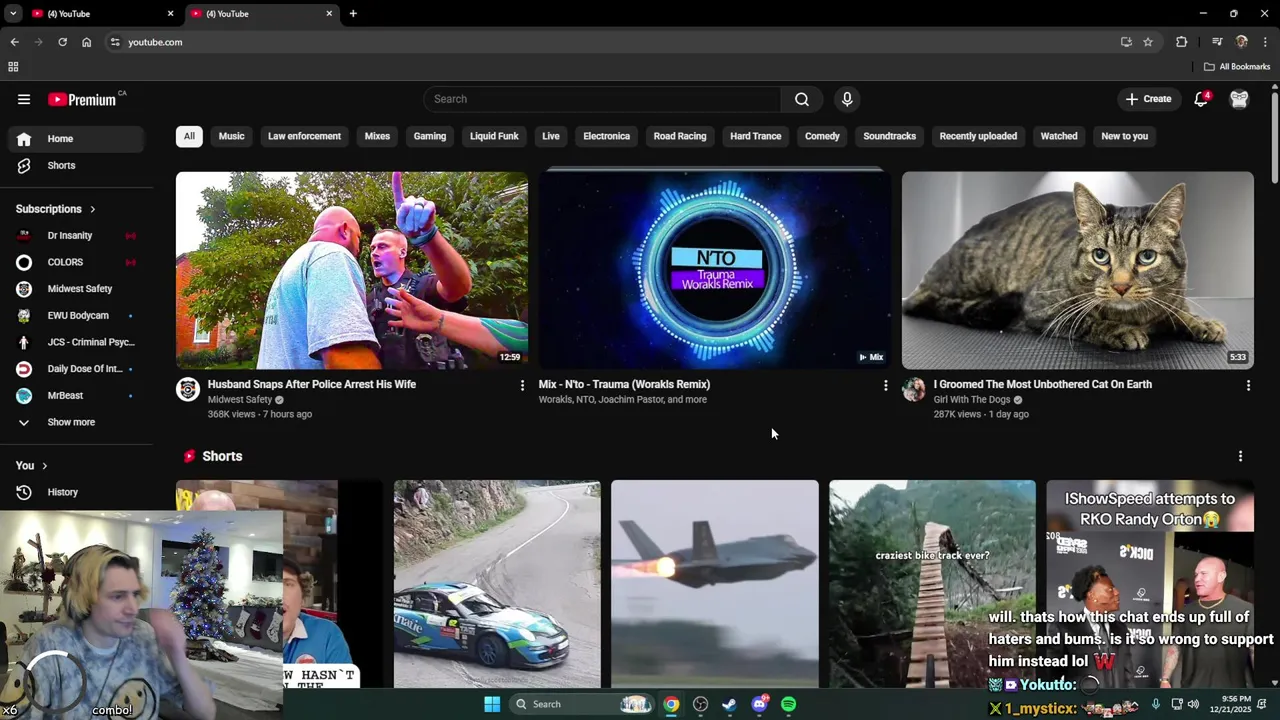Click All Bookmarks folder
The width and height of the screenshot is (1280, 720).
click(1237, 67)
